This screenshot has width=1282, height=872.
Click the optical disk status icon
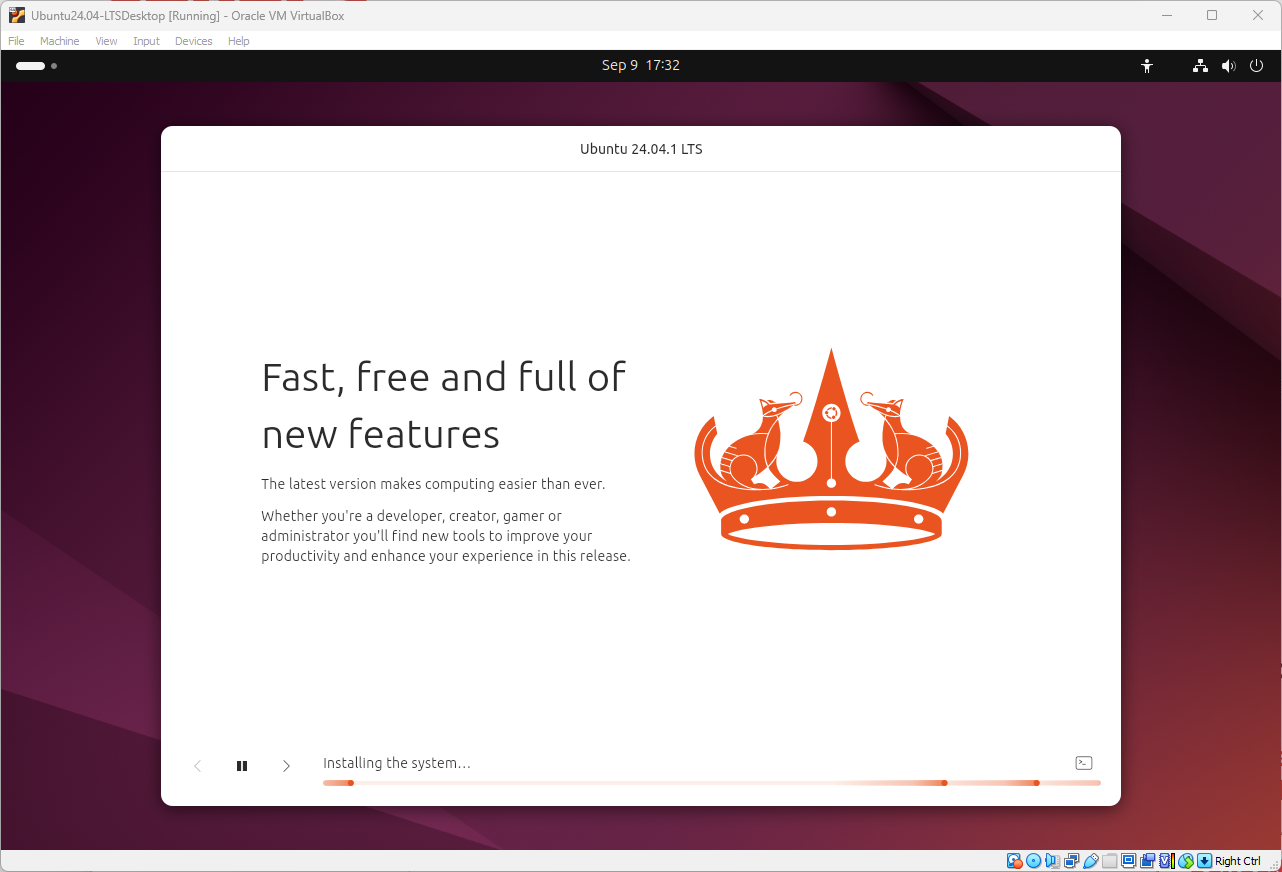(x=1034, y=861)
